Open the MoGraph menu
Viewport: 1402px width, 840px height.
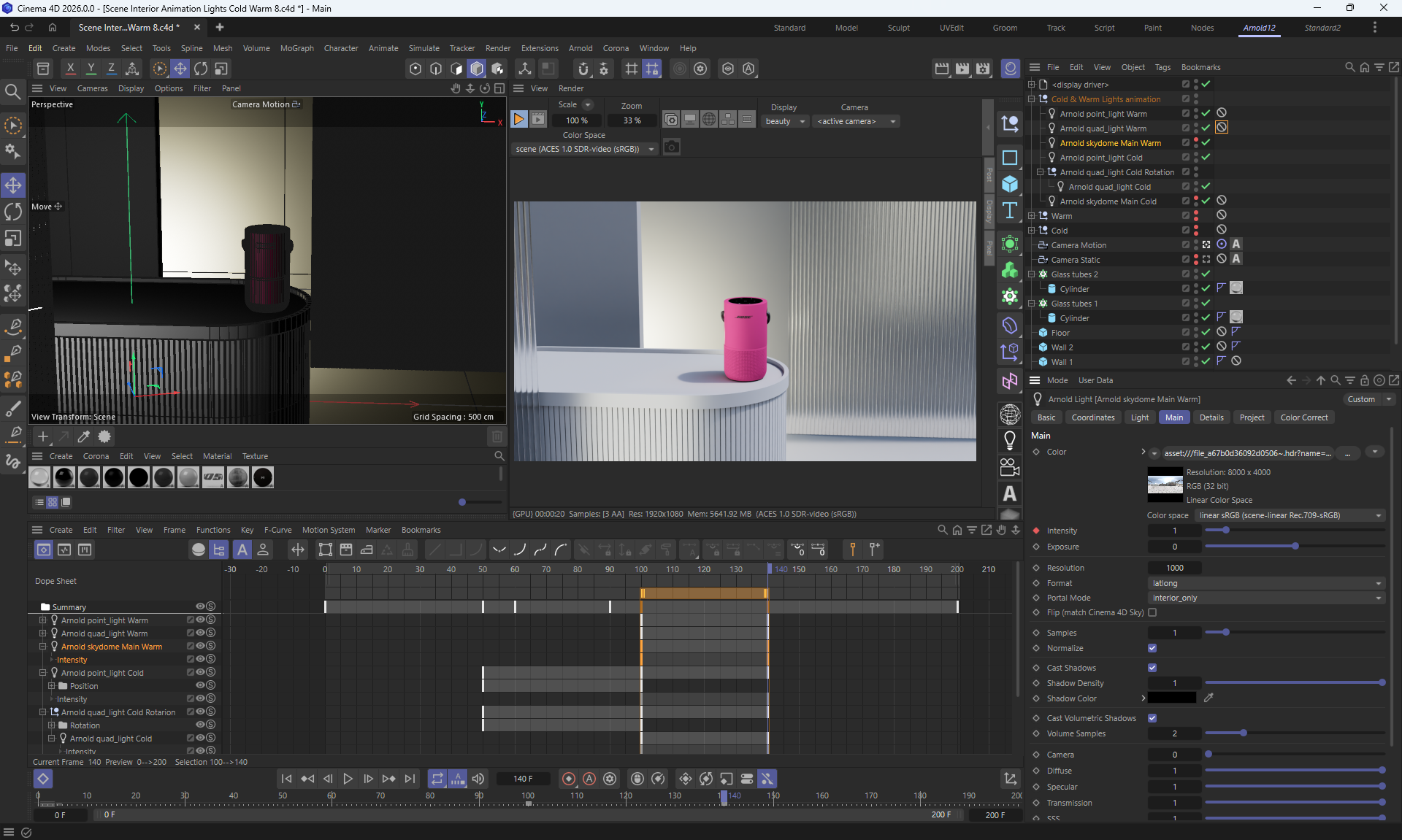[296, 48]
